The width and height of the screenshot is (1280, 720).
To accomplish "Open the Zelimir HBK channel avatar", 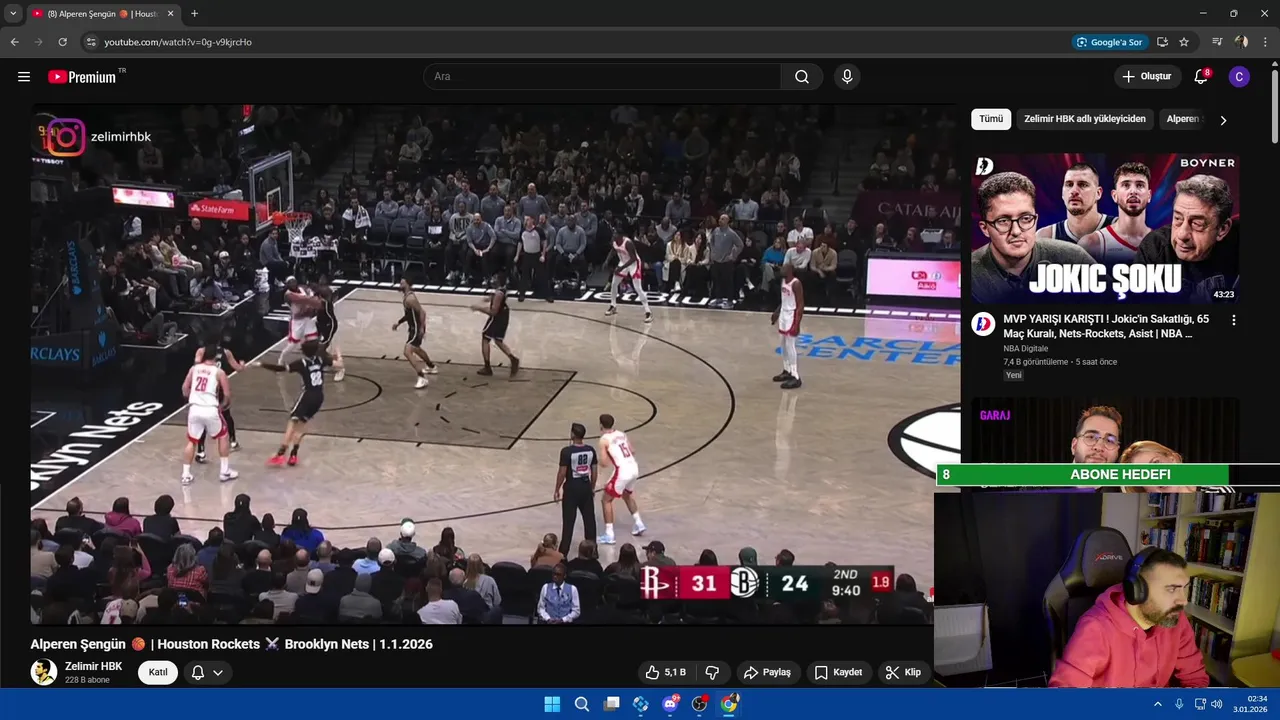I will tap(44, 672).
